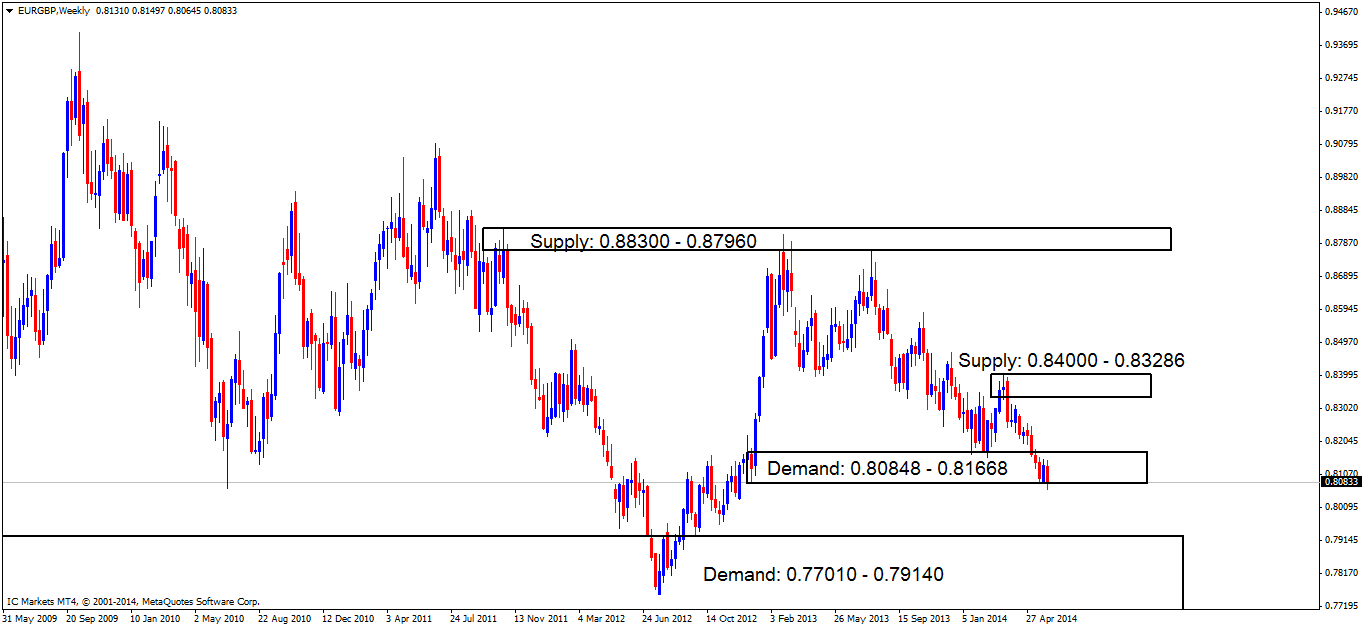
Task: Click the 0.85945 price axis label
Action: click(x=1339, y=309)
